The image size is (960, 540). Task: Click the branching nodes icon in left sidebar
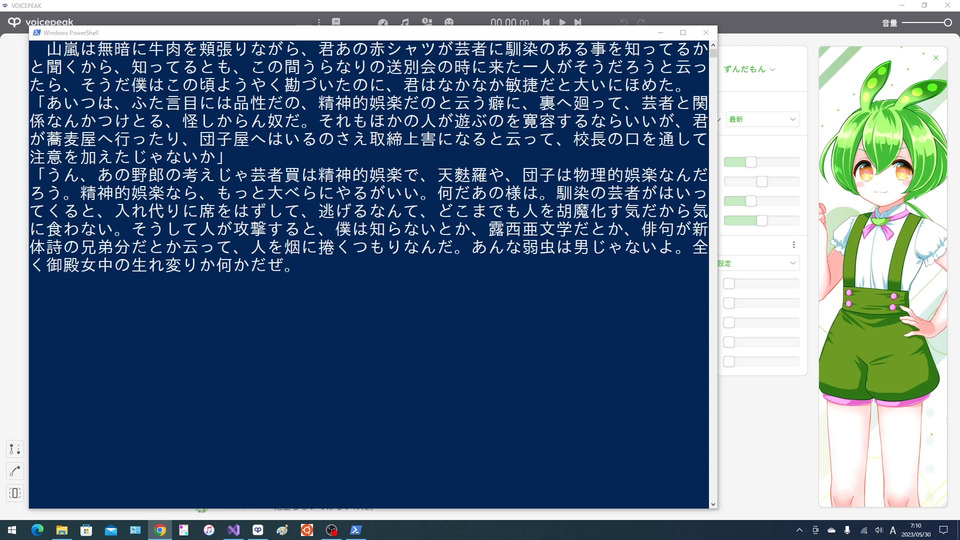click(15, 449)
